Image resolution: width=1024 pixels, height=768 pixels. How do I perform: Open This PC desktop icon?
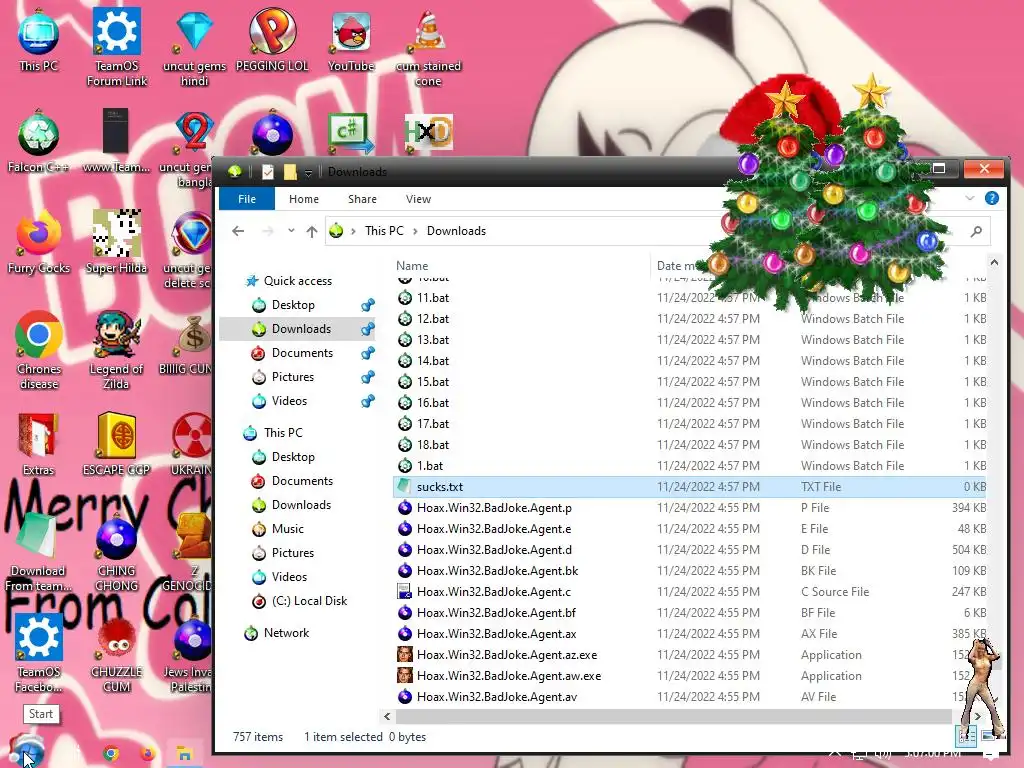click(x=39, y=40)
